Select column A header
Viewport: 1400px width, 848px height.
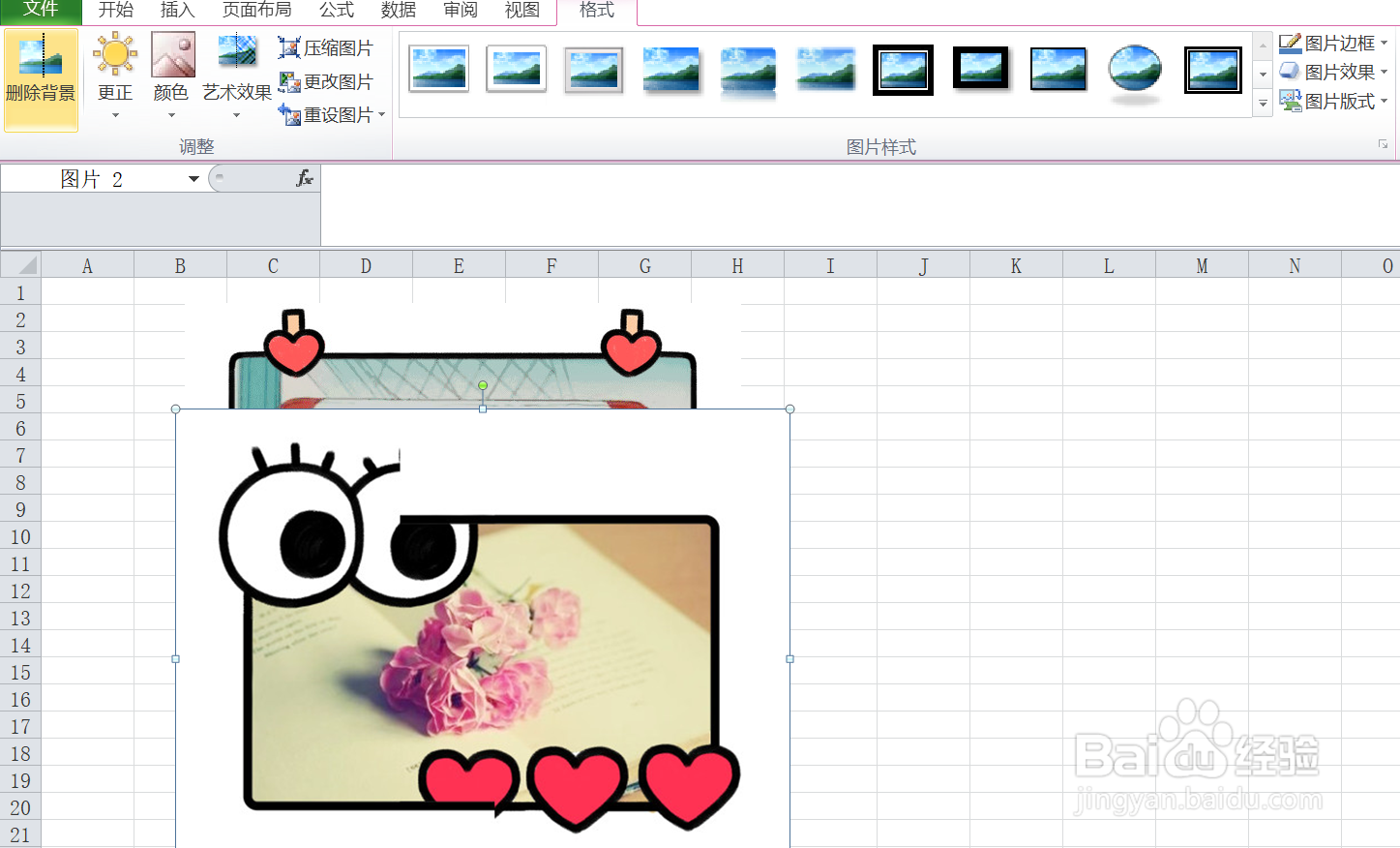click(x=87, y=266)
